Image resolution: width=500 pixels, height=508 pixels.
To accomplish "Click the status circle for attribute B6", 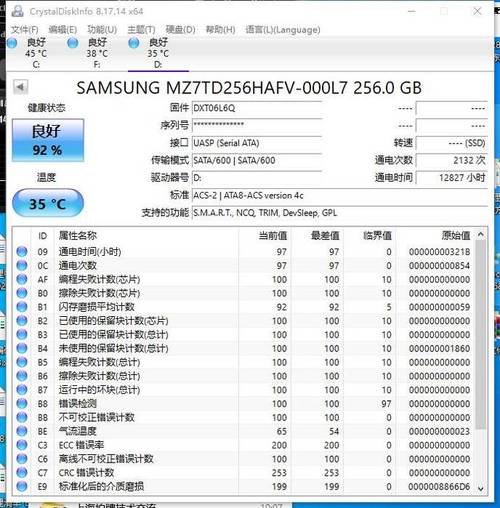I will pos(22,376).
